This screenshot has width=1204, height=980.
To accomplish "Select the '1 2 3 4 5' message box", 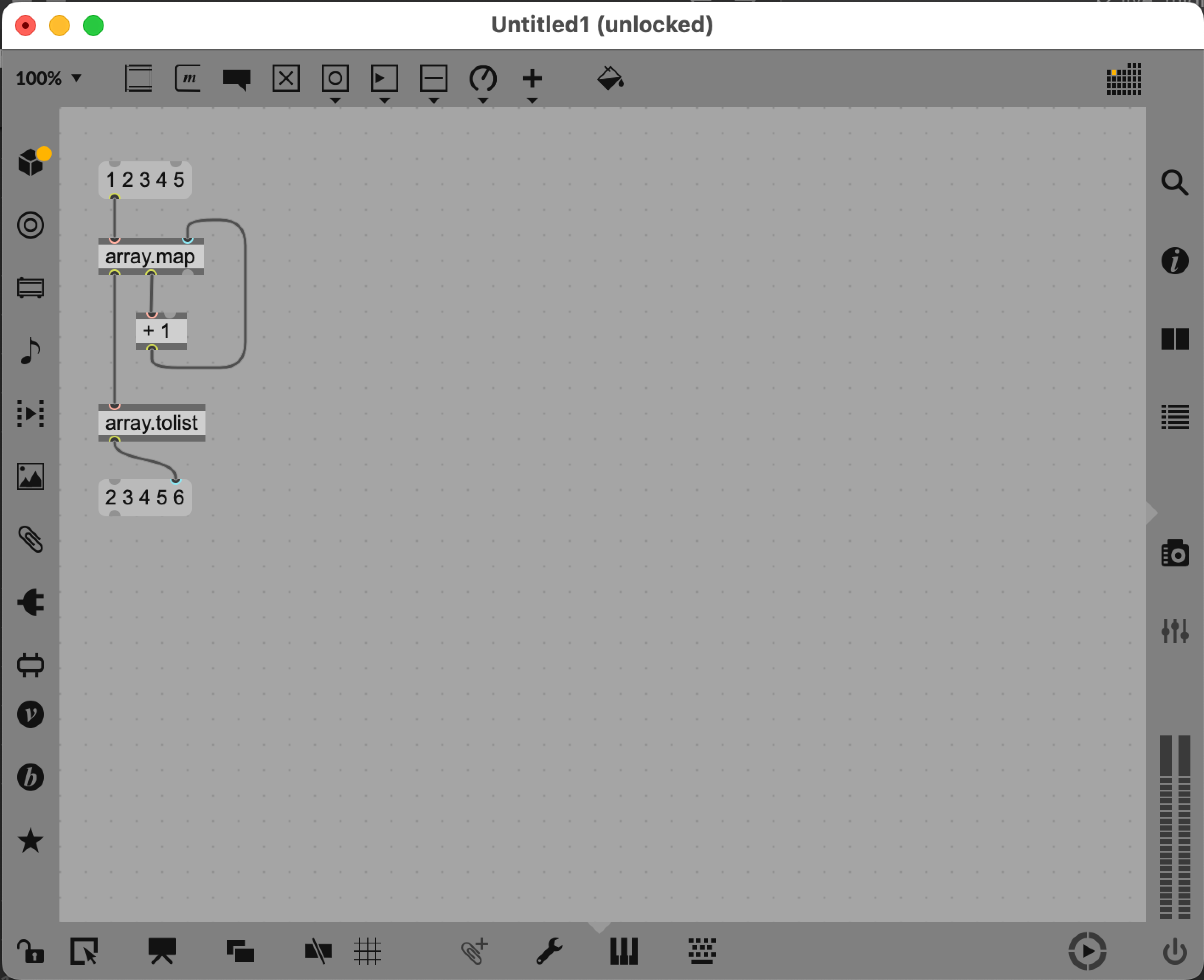I will tap(145, 180).
